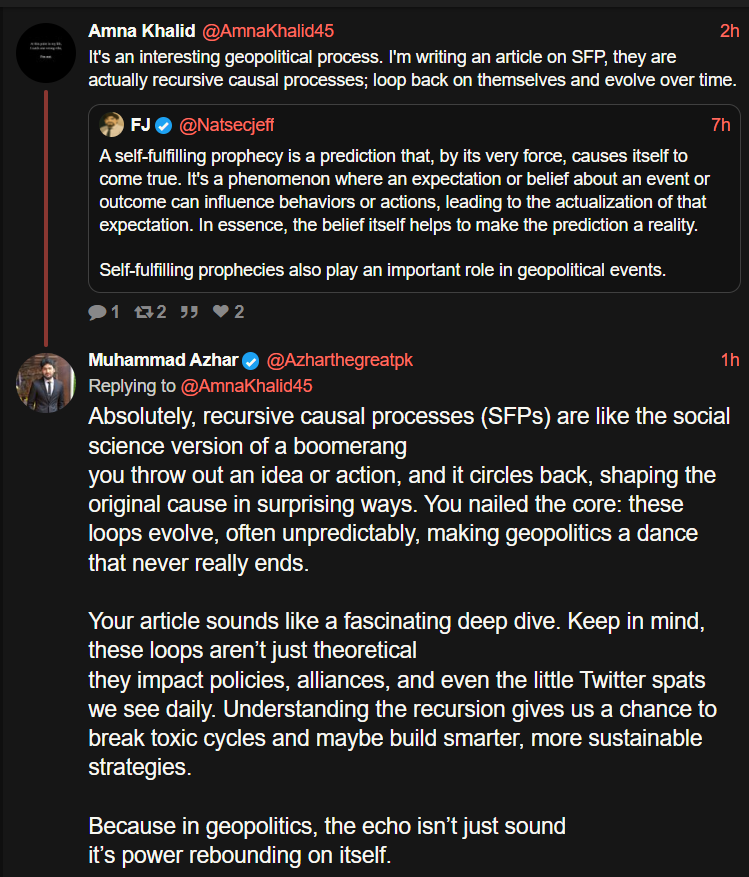The image size is (749, 877).
Task: Open FJ's small profile picture
Action: click(x=111, y=125)
